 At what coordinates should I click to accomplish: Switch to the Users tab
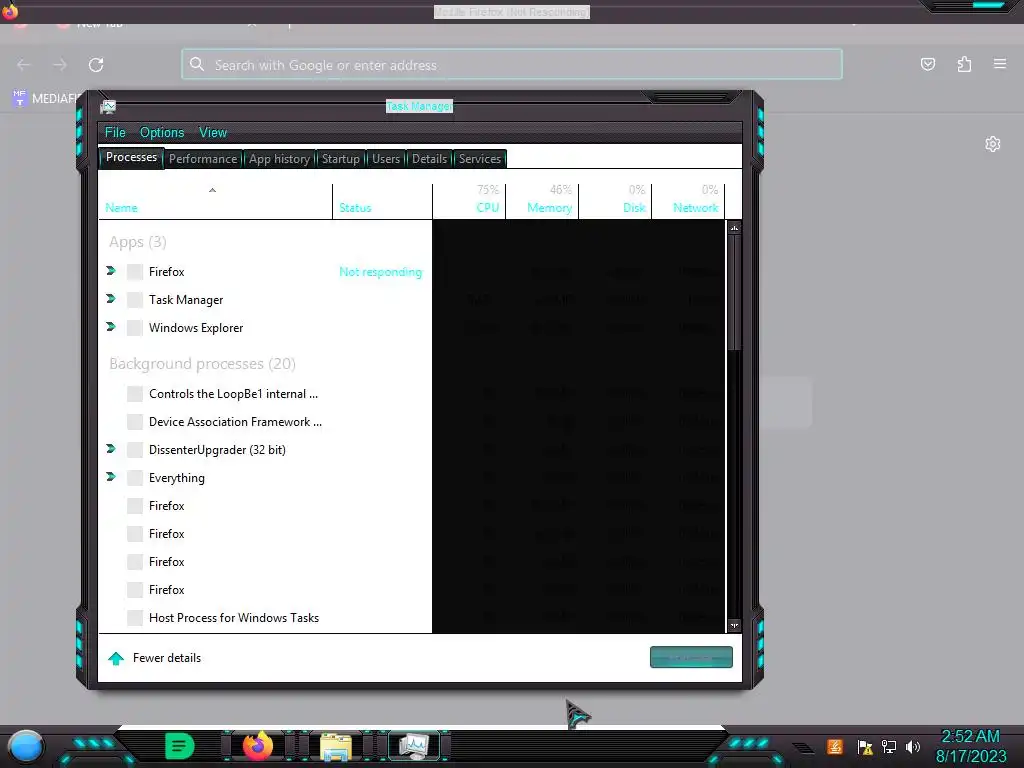pyautogui.click(x=386, y=159)
